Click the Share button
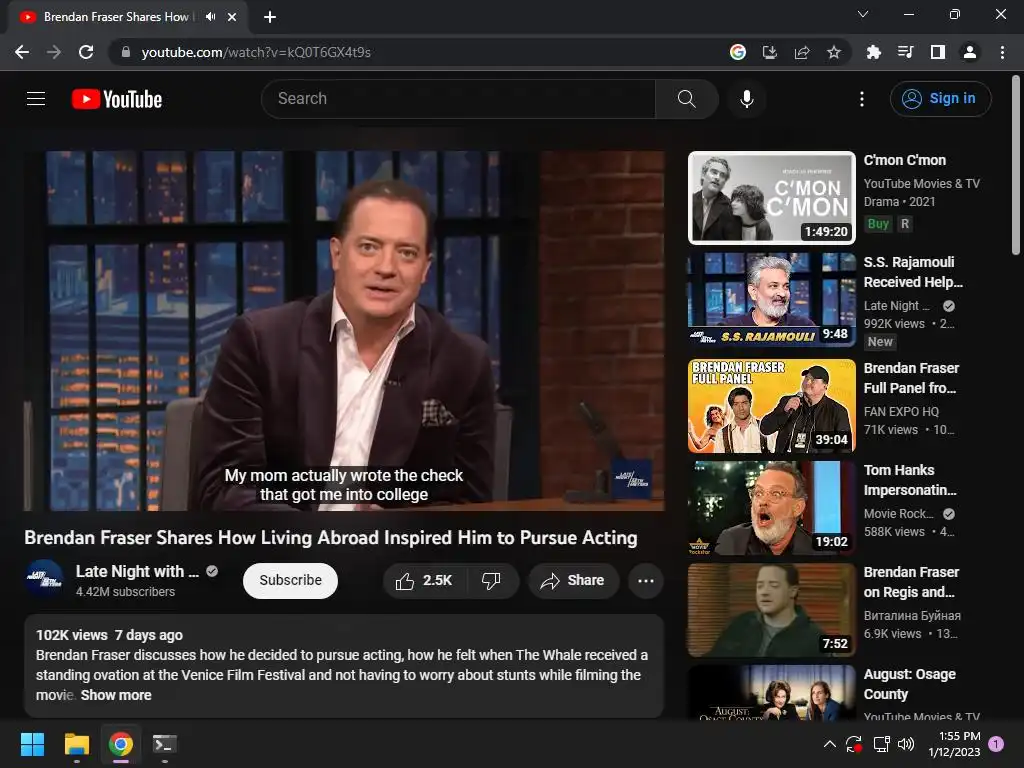Image resolution: width=1024 pixels, height=768 pixels. point(573,581)
